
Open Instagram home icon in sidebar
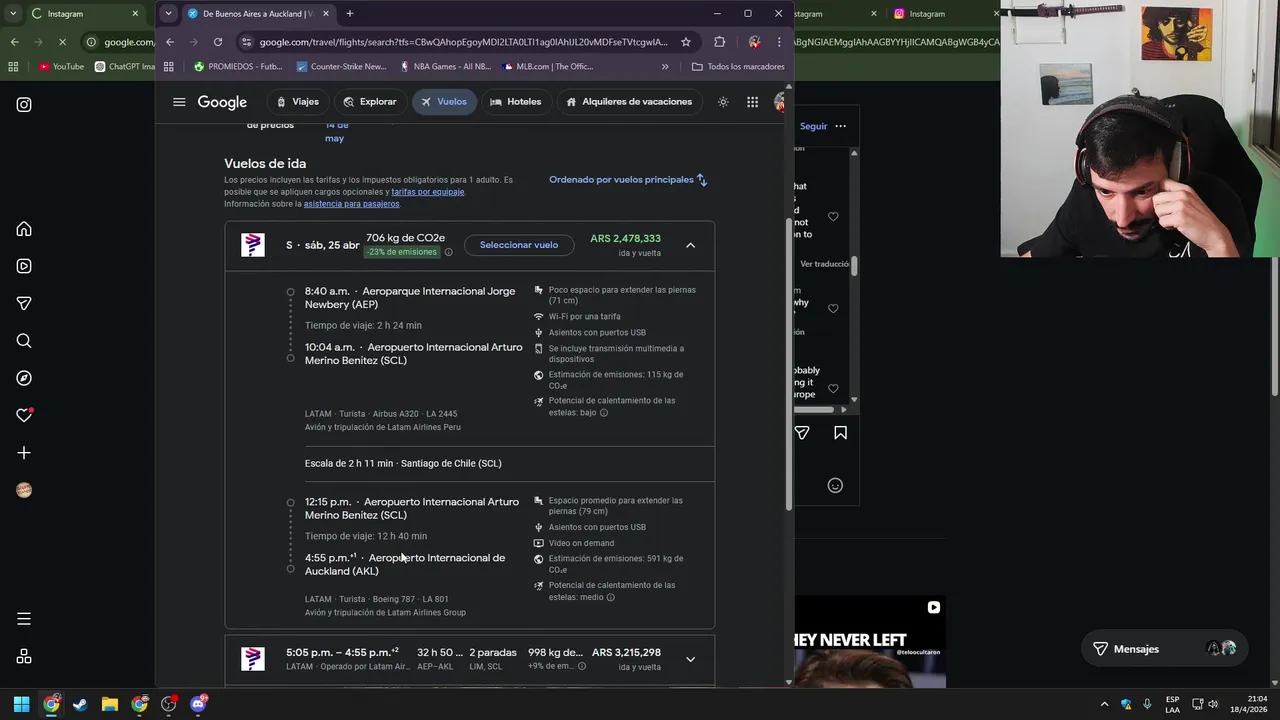click(x=24, y=229)
